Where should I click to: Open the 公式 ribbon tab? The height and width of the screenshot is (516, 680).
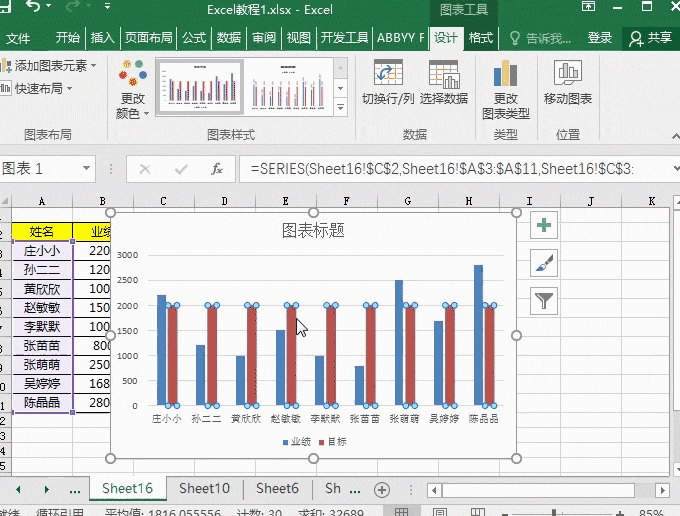tap(194, 38)
